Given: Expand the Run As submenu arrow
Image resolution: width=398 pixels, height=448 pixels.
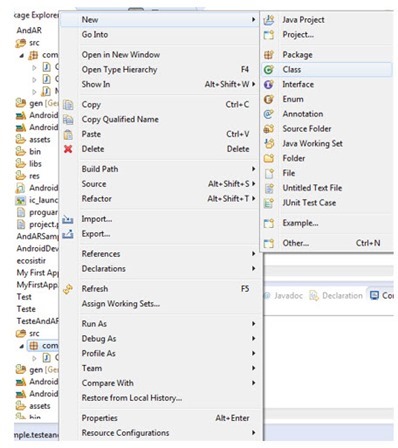Looking at the screenshot, I should click(x=253, y=324).
